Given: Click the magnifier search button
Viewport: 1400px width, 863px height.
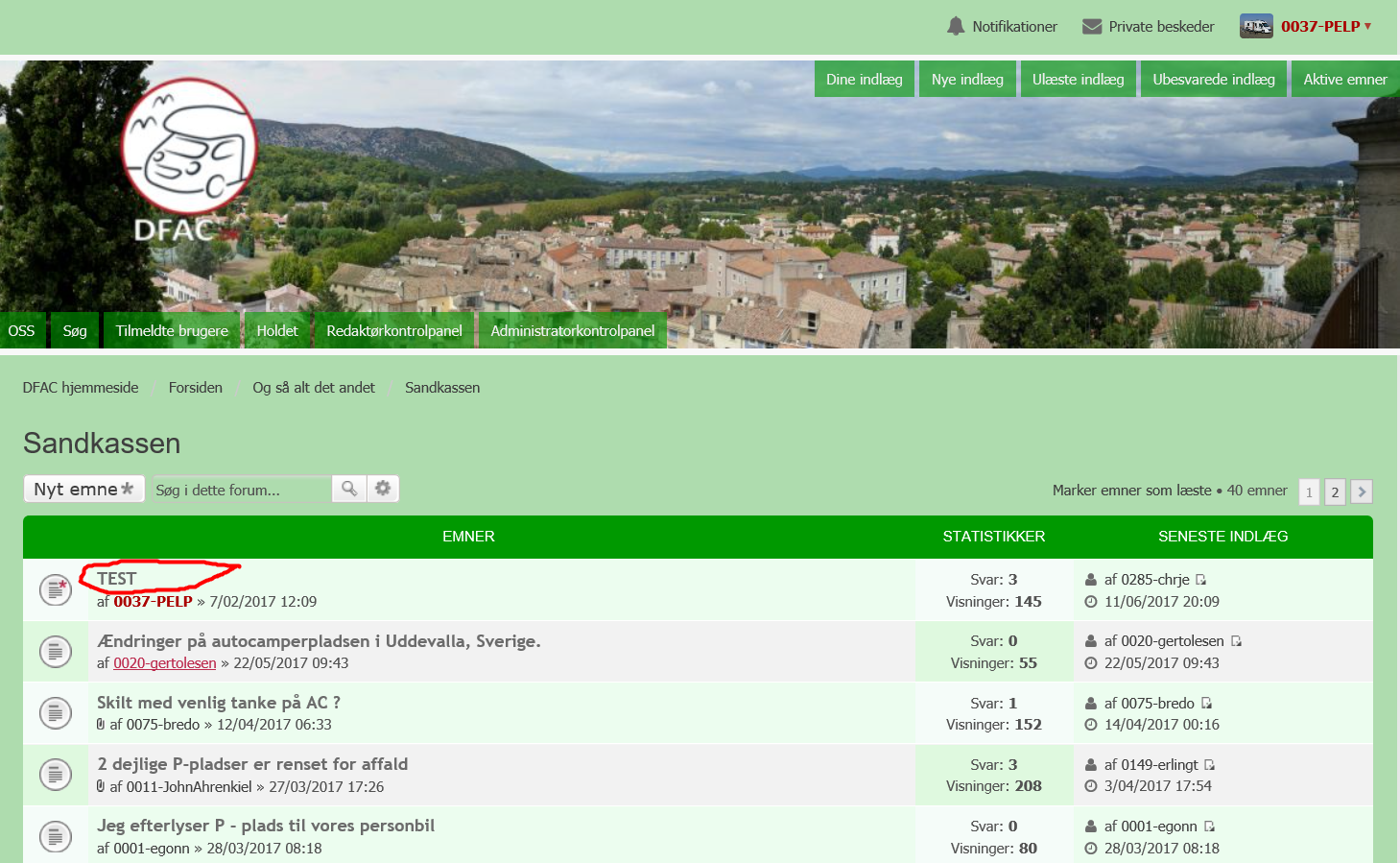Looking at the screenshot, I should [349, 489].
